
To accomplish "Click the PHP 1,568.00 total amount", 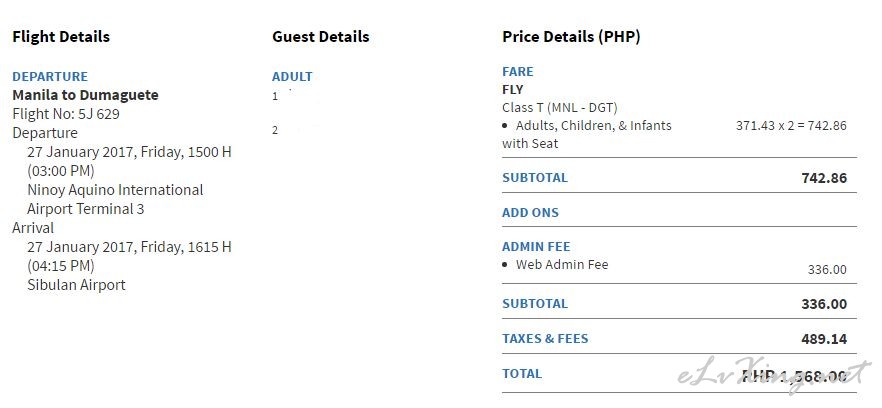I will pyautogui.click(x=795, y=376).
